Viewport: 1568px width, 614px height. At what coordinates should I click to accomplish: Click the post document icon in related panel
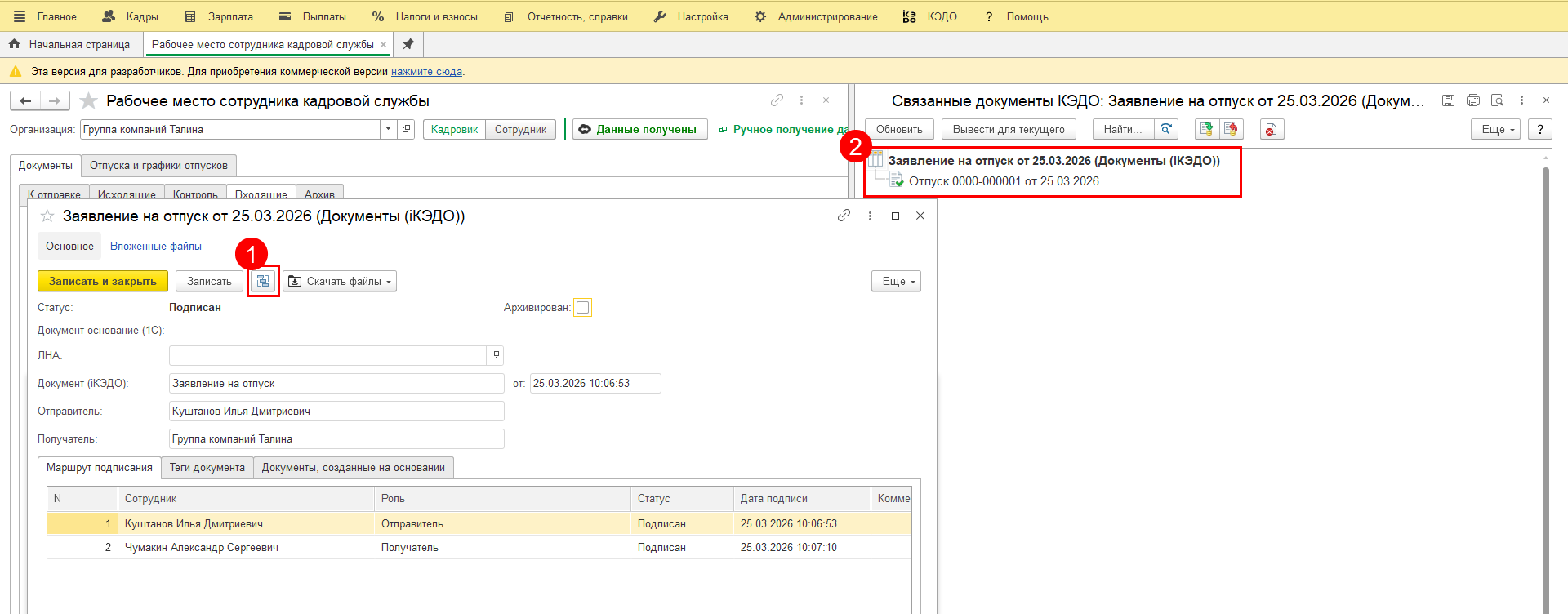1206,129
